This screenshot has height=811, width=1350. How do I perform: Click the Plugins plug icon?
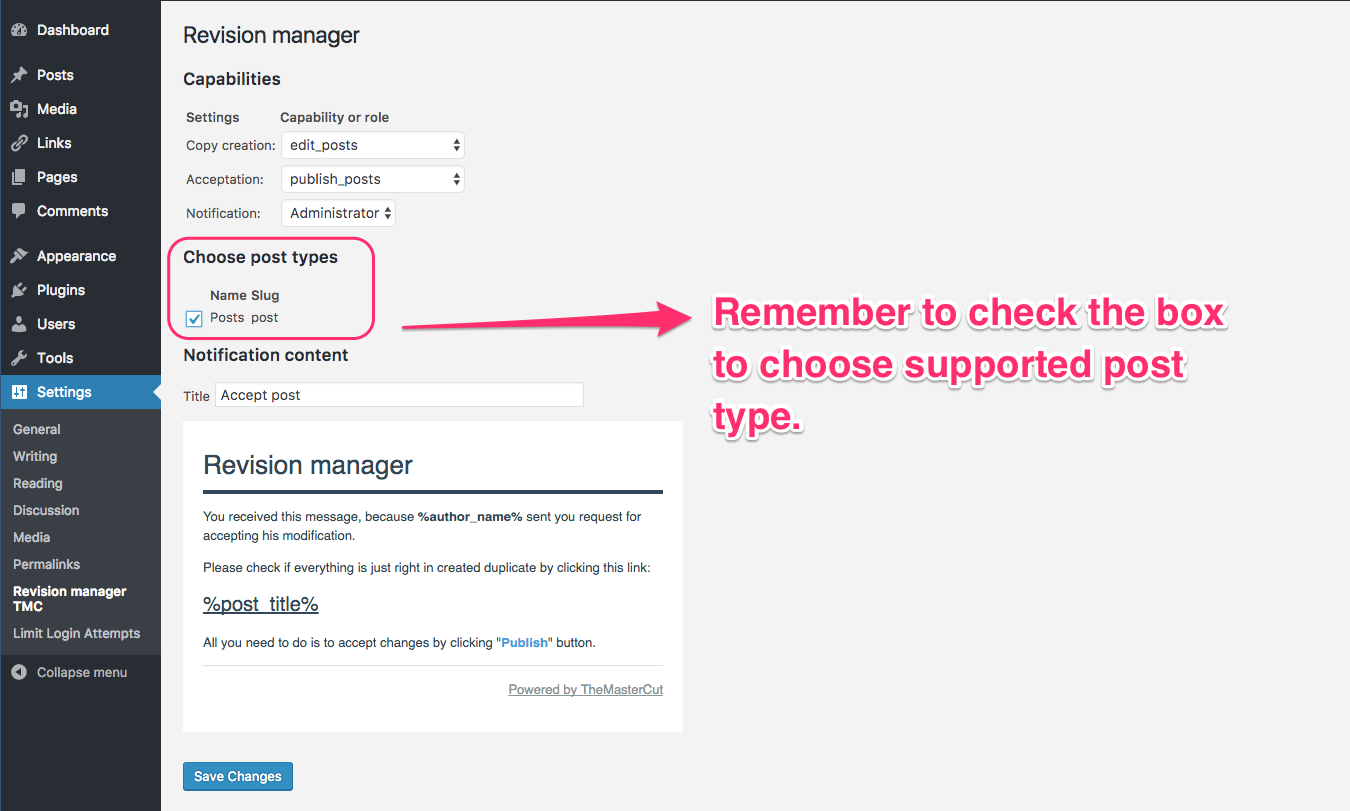[x=19, y=290]
